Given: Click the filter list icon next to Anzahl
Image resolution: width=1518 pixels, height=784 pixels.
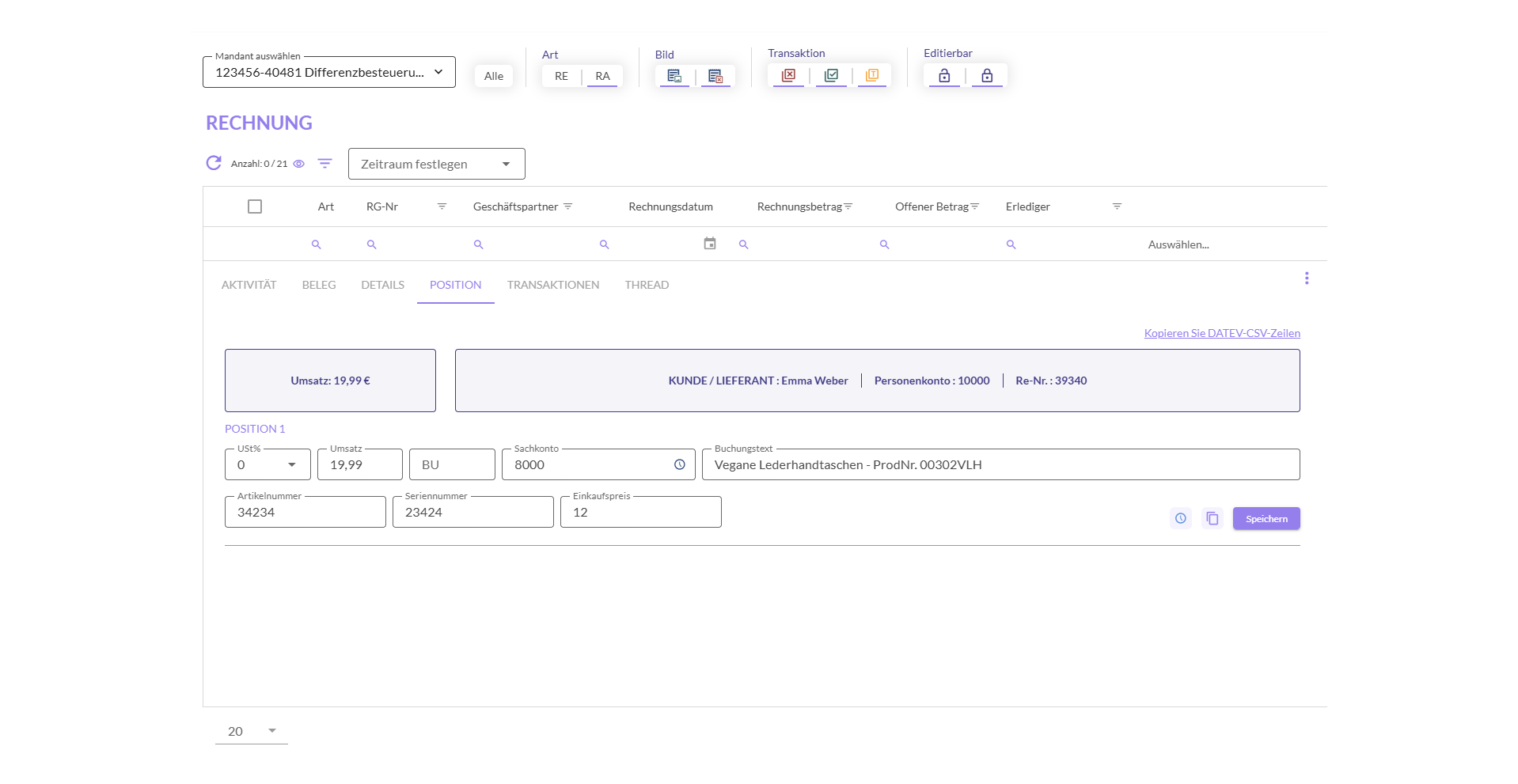Looking at the screenshot, I should click(324, 164).
